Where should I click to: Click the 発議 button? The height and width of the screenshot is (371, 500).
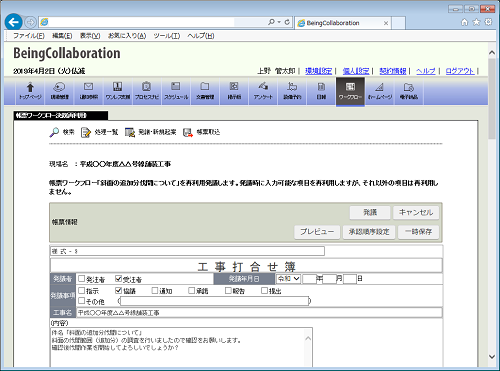(x=370, y=213)
